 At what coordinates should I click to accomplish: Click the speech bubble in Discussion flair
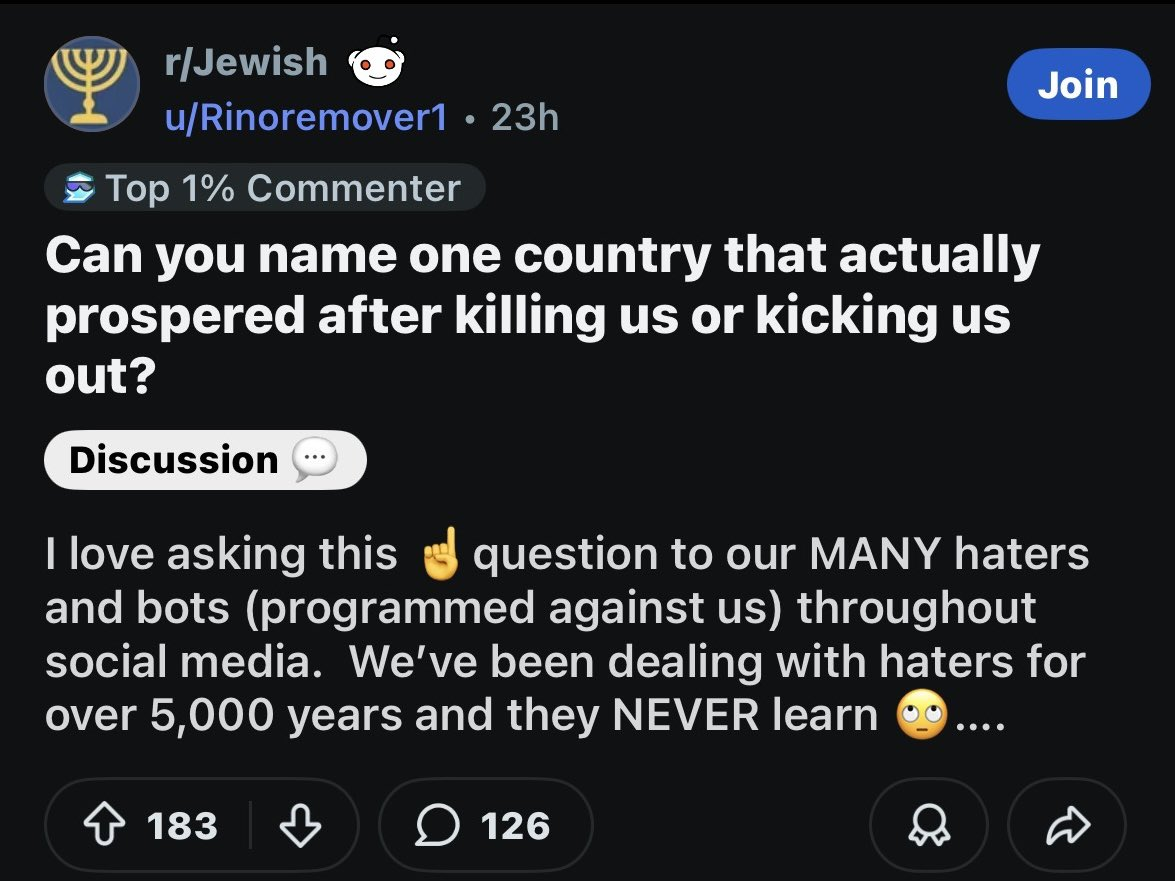(x=314, y=460)
